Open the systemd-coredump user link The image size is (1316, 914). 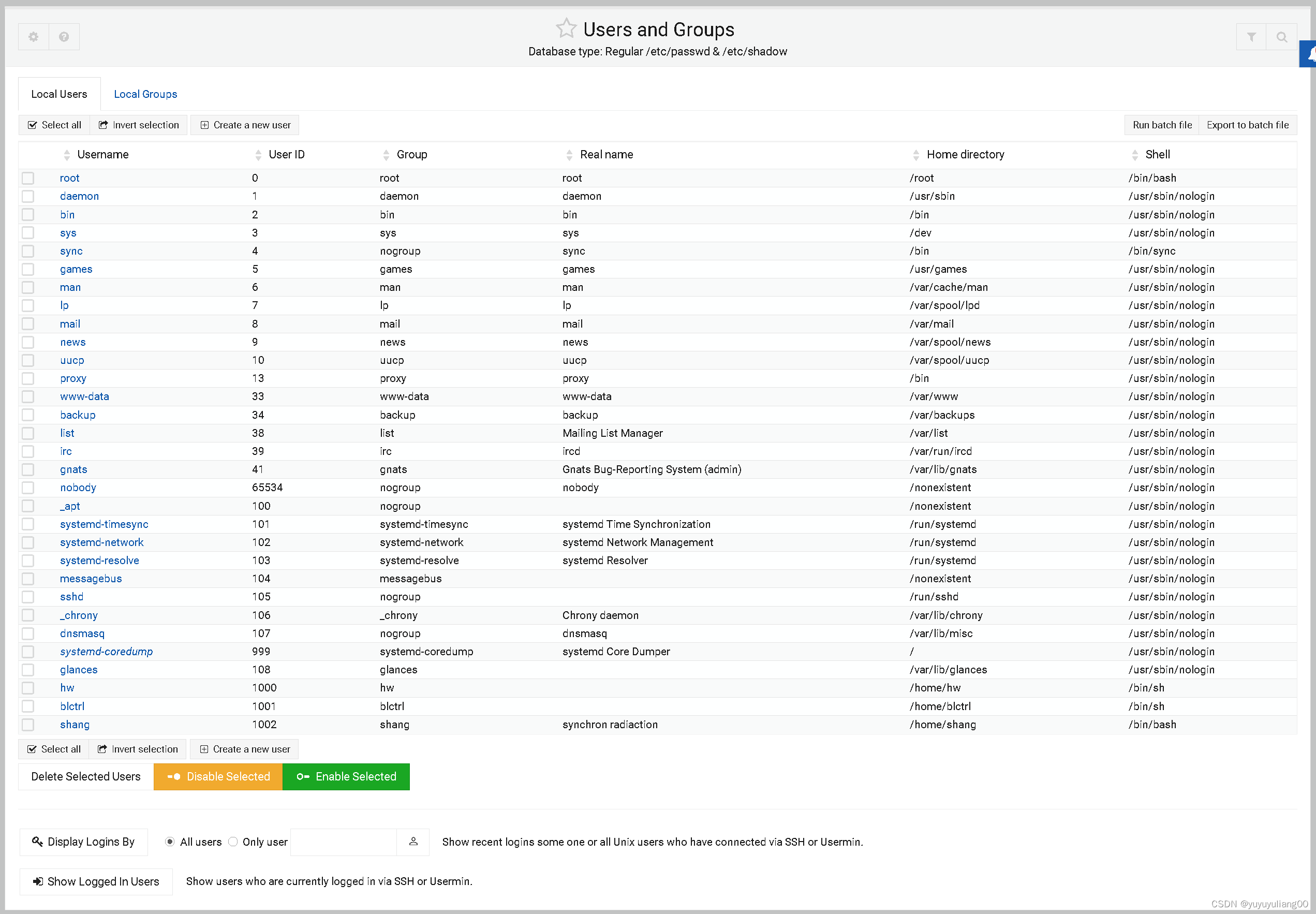tap(107, 651)
